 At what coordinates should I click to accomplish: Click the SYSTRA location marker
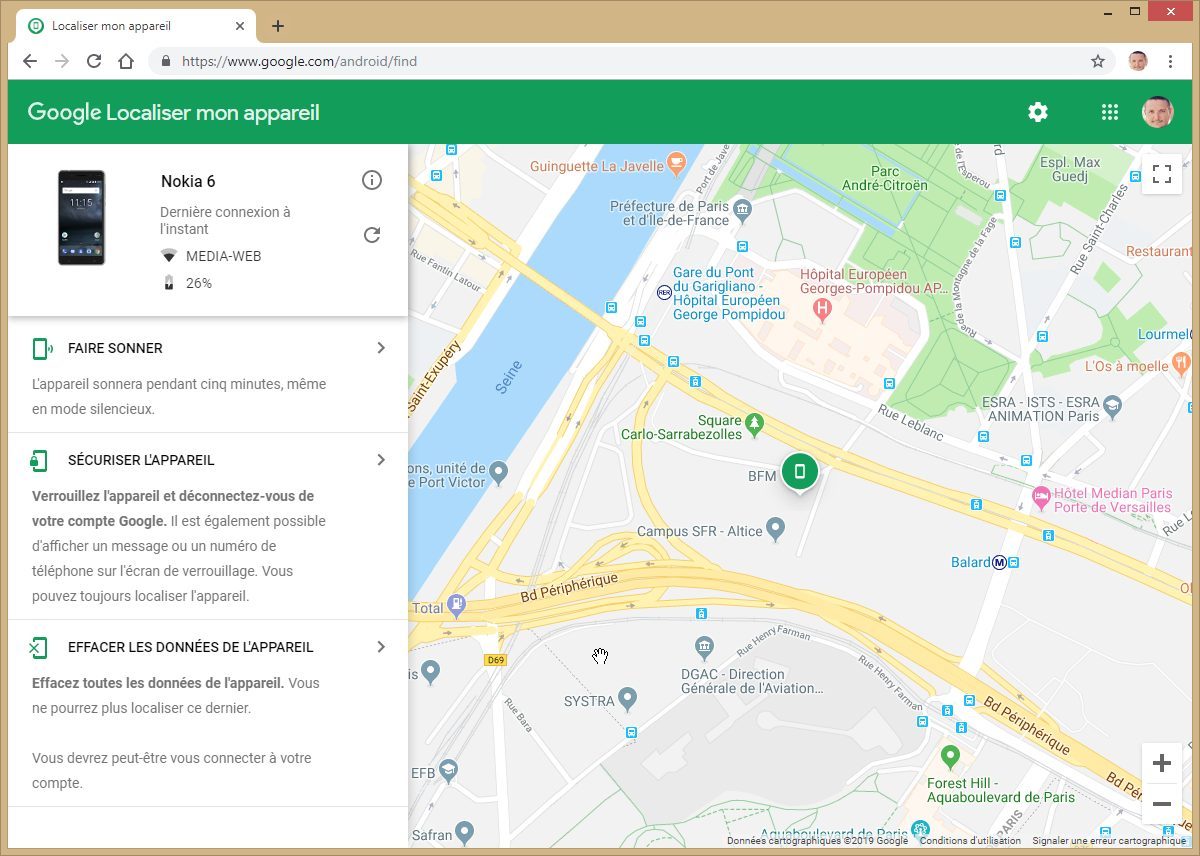(627, 697)
